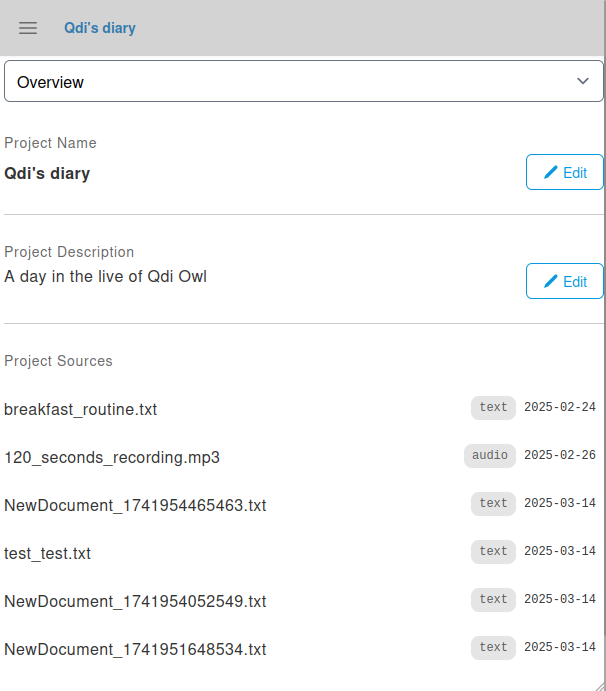Image resolution: width=606 pixels, height=691 pixels.
Task: Click pencil icon next to Qdi's diary name
Action: 550,172
